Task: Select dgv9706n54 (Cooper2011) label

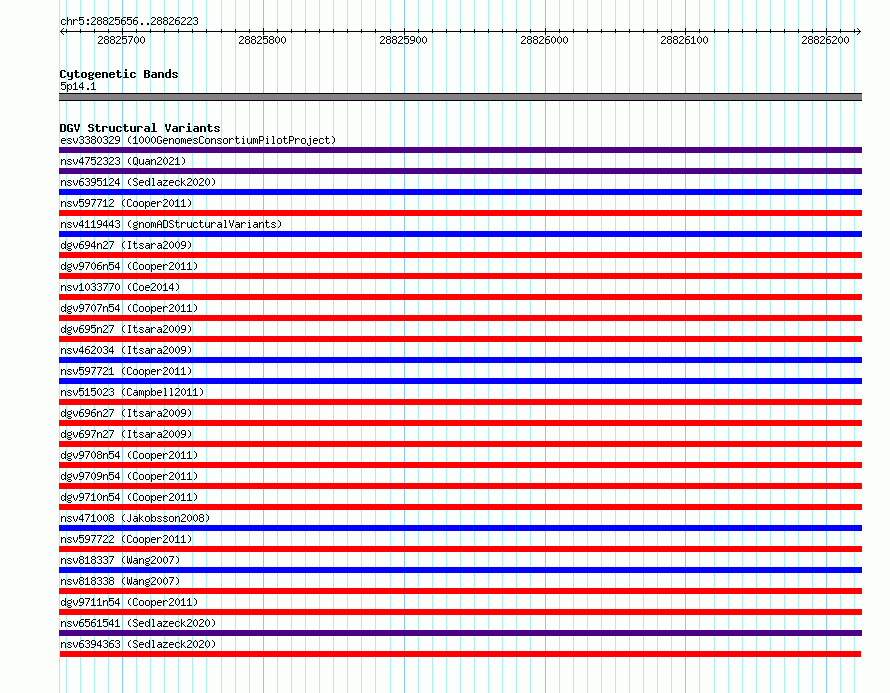Action: click(129, 266)
